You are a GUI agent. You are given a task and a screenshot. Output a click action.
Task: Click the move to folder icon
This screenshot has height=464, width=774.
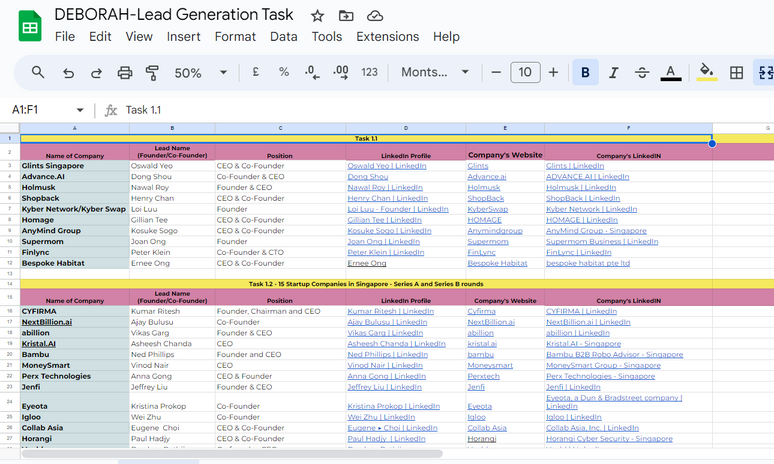tap(346, 16)
